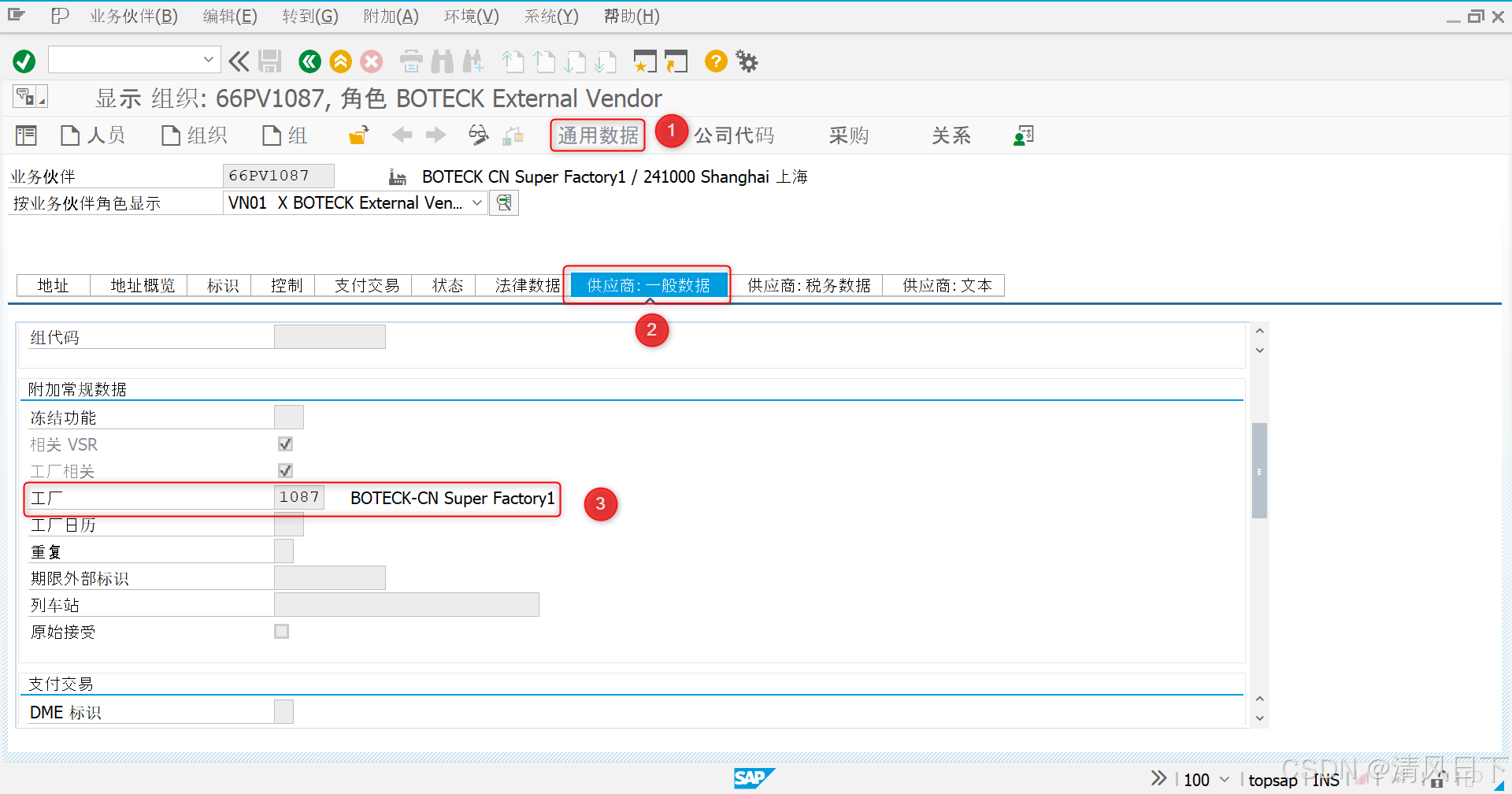1512x794 pixels.
Task: Click the next BP right arrow
Action: click(435, 135)
